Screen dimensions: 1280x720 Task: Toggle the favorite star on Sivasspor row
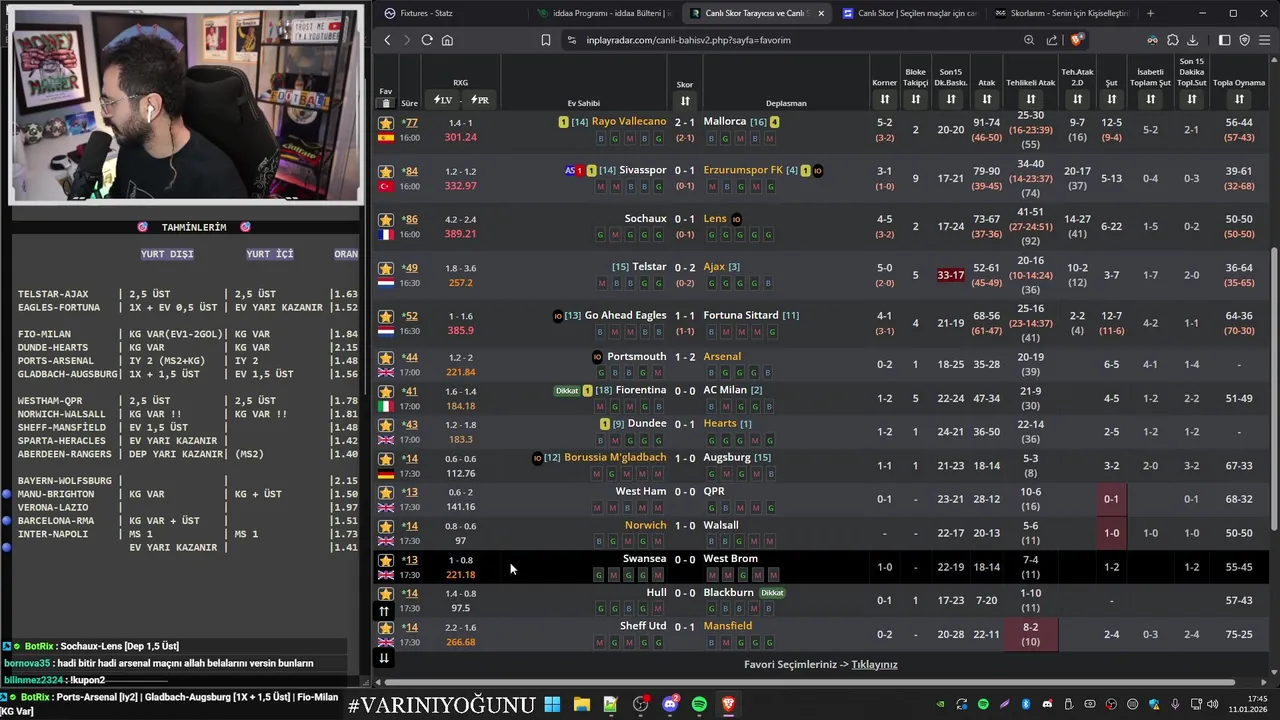pos(386,171)
